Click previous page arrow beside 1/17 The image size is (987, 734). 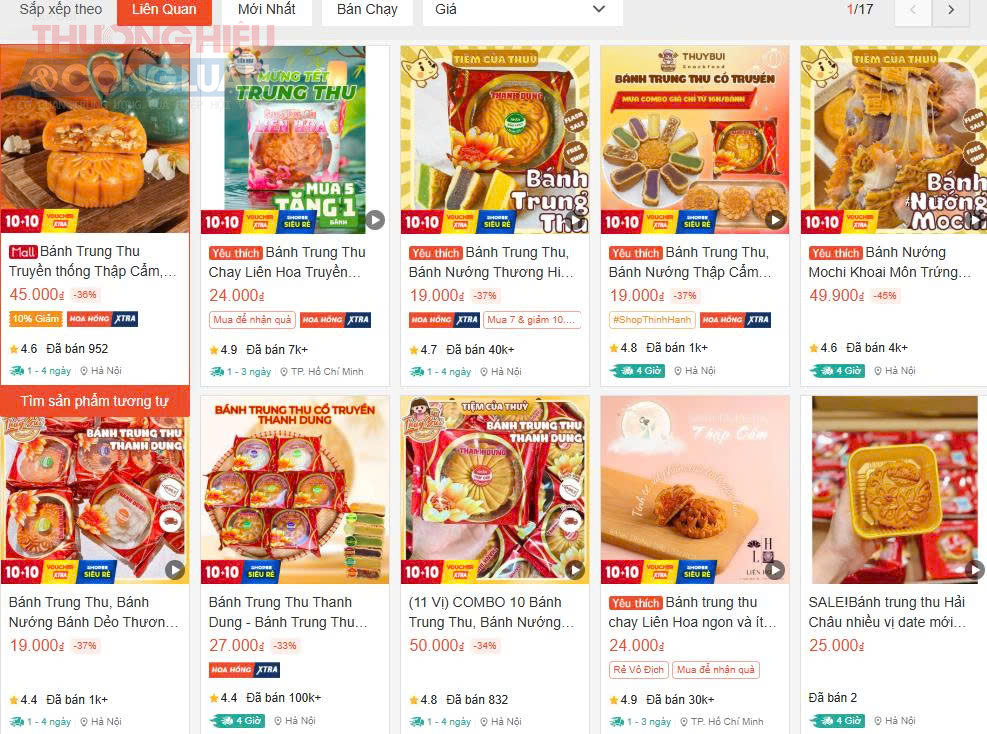click(913, 10)
